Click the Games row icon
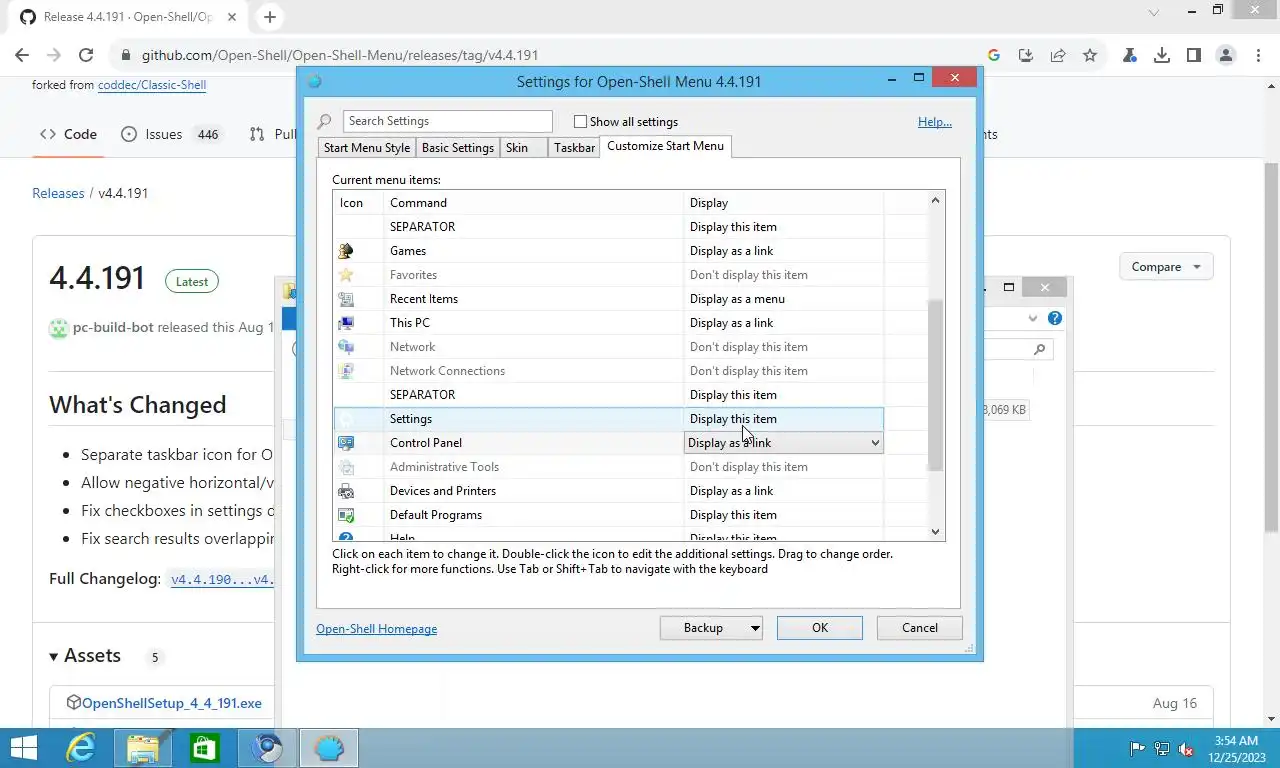The image size is (1280, 768). [346, 251]
